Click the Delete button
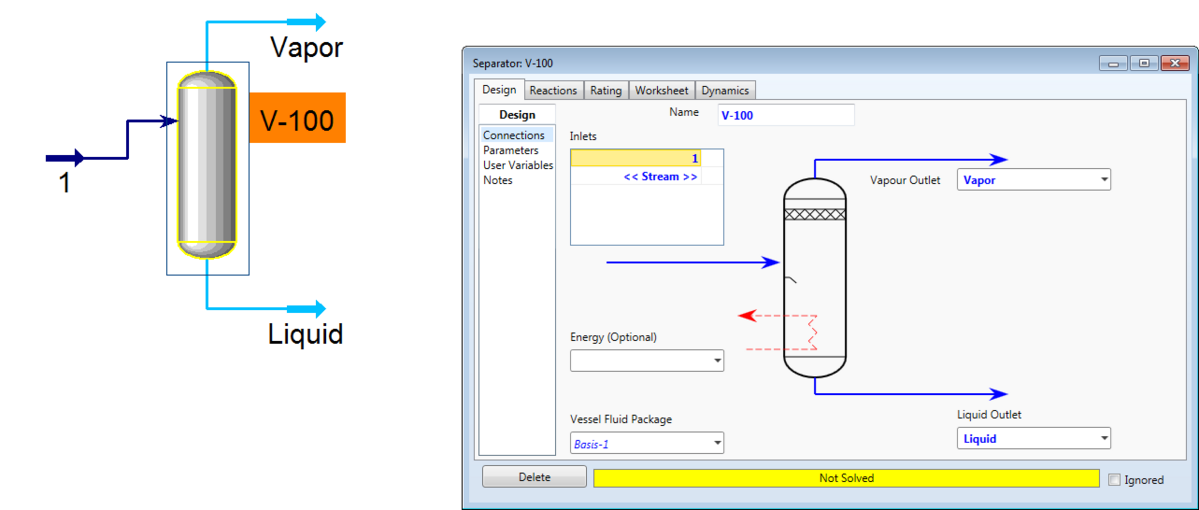 point(534,477)
